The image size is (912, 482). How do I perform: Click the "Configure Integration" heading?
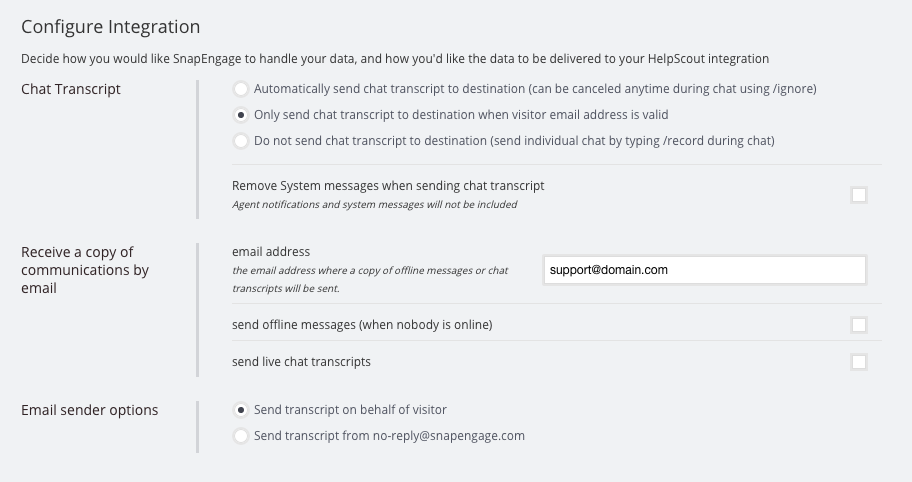[x=111, y=27]
